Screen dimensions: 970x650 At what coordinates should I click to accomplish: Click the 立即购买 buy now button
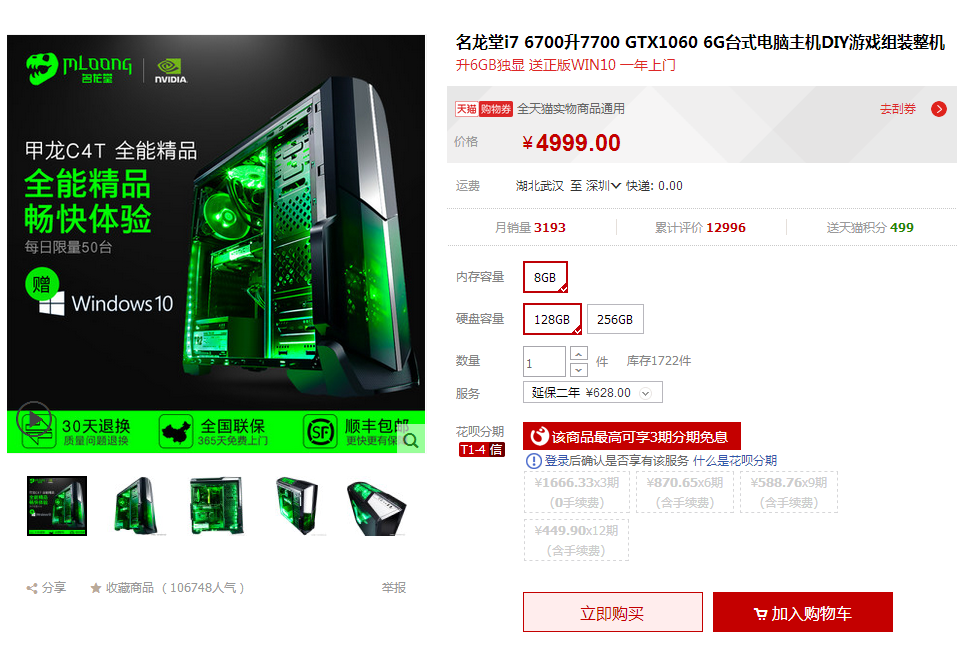tap(612, 612)
